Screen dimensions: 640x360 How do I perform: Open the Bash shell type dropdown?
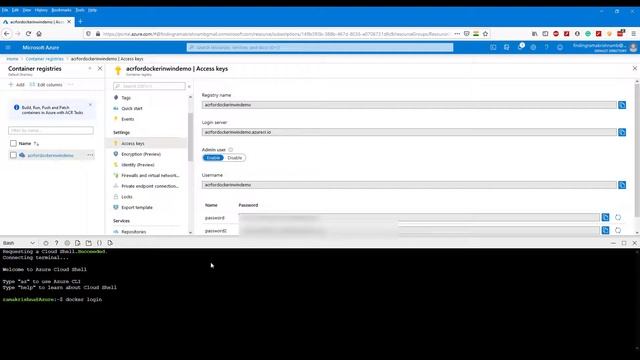pos(19,243)
